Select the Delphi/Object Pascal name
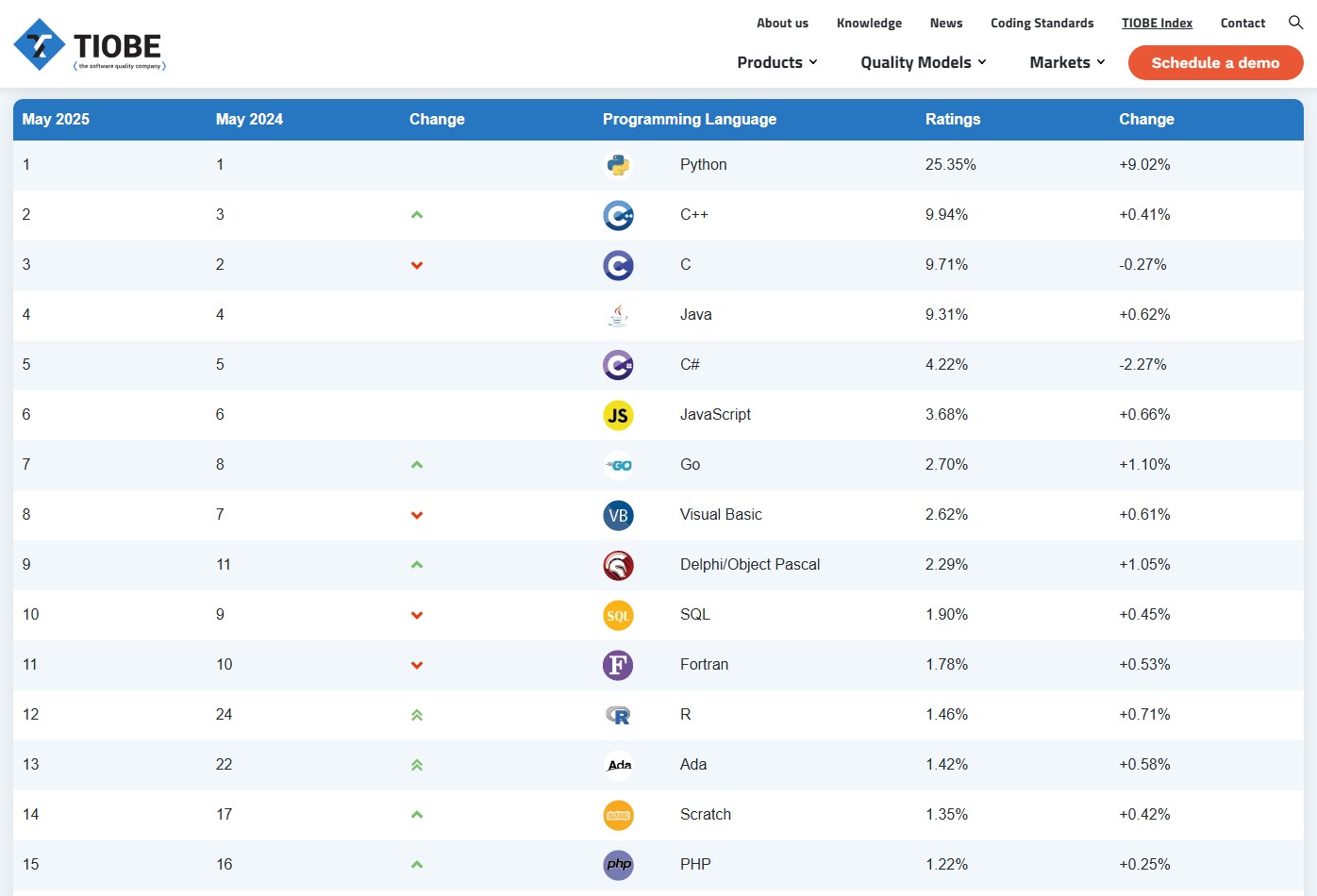The image size is (1317, 896). coord(750,564)
